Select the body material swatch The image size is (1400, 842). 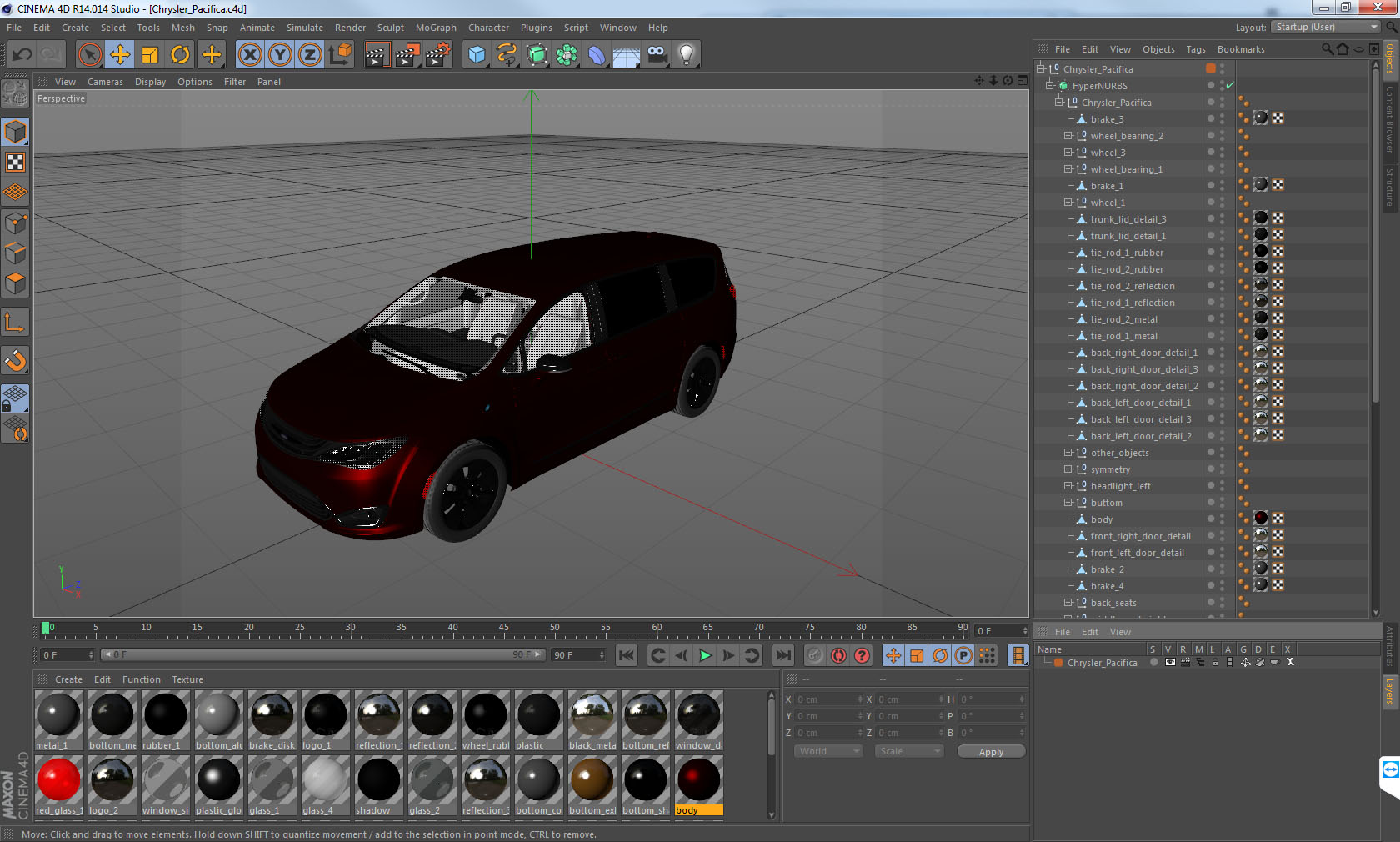699,785
